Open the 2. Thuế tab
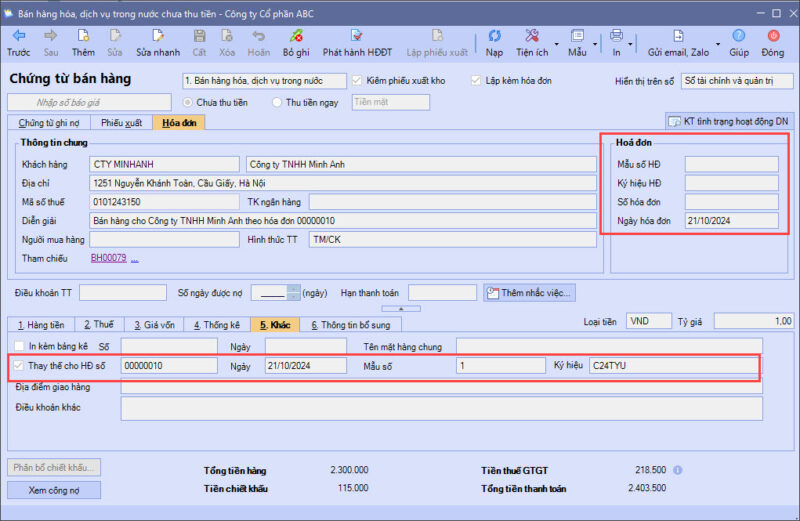Screen dimensions: 800x521 coord(99,325)
